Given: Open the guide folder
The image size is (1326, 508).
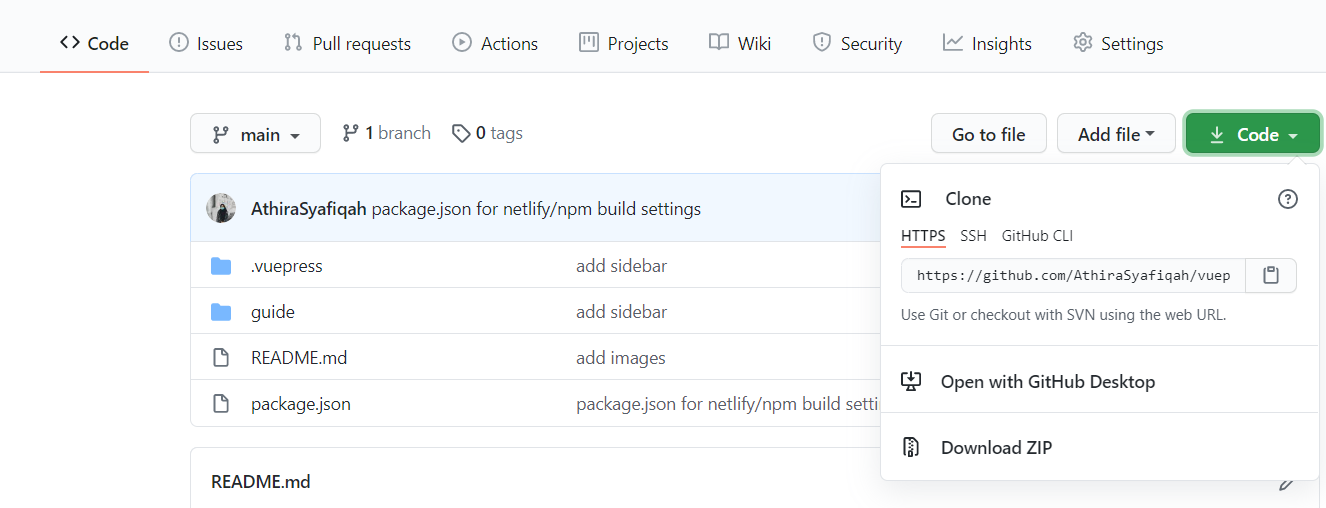Looking at the screenshot, I should click(272, 312).
